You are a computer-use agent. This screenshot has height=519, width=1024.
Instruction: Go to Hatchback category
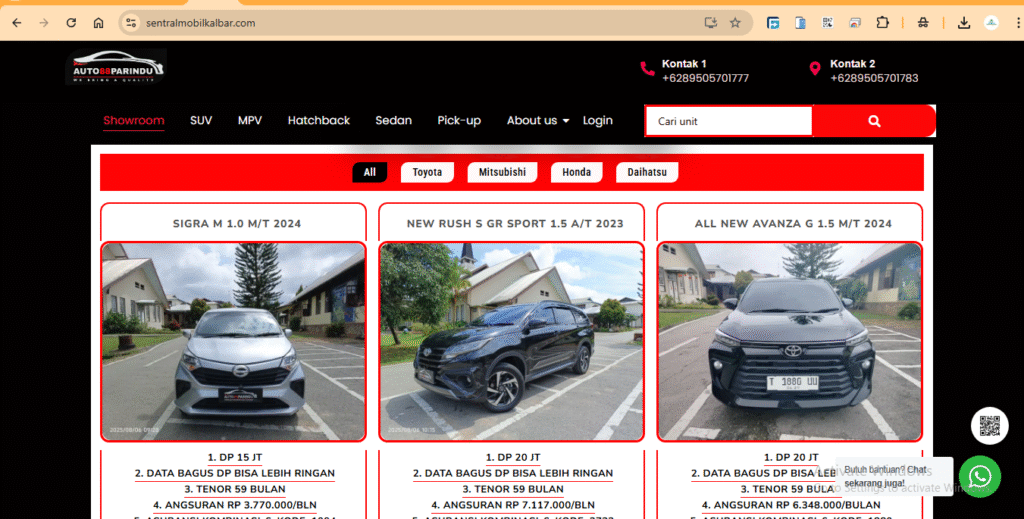click(x=319, y=121)
